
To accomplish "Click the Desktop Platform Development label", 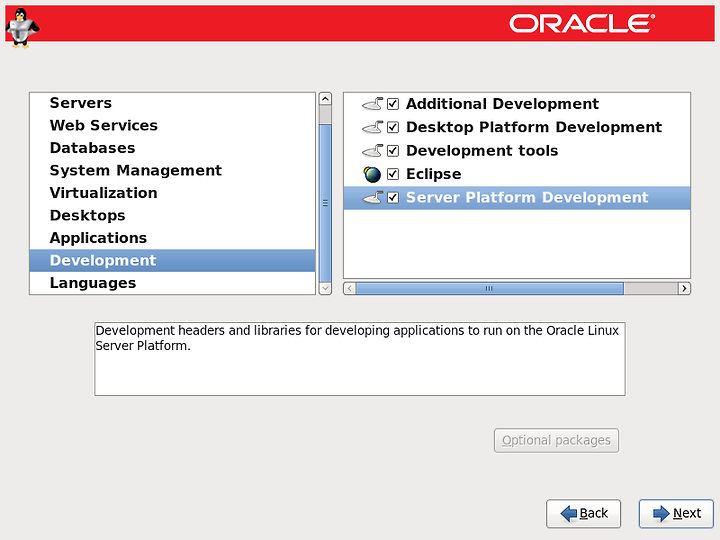I will tap(534, 127).
